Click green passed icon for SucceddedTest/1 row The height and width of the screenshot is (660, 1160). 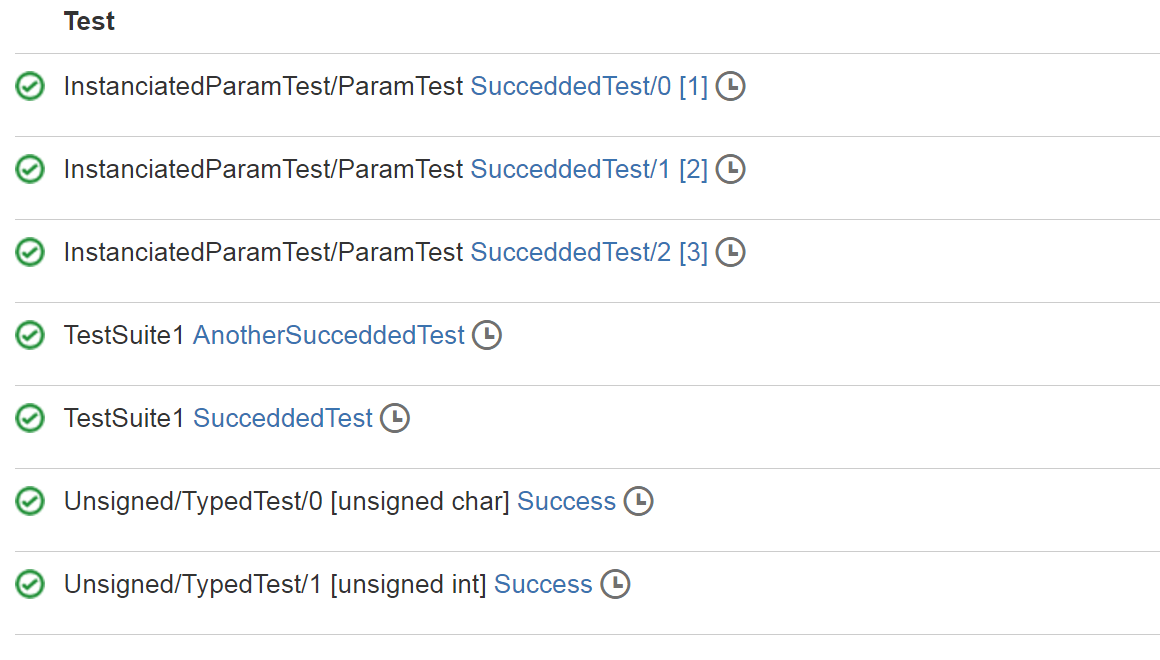pos(30,169)
